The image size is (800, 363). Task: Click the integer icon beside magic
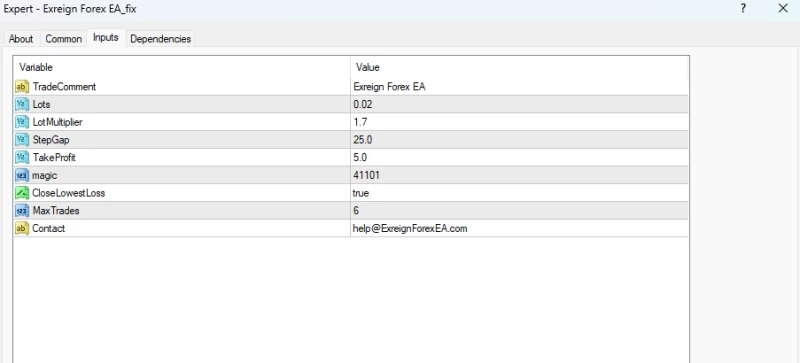[22, 175]
